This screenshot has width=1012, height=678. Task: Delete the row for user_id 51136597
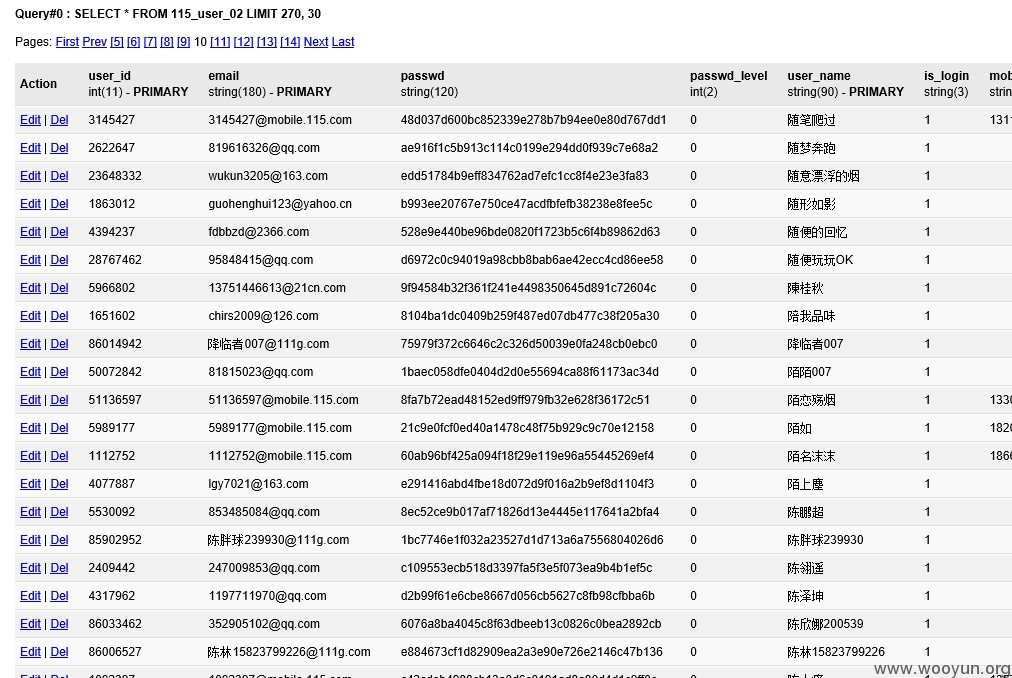tap(59, 400)
